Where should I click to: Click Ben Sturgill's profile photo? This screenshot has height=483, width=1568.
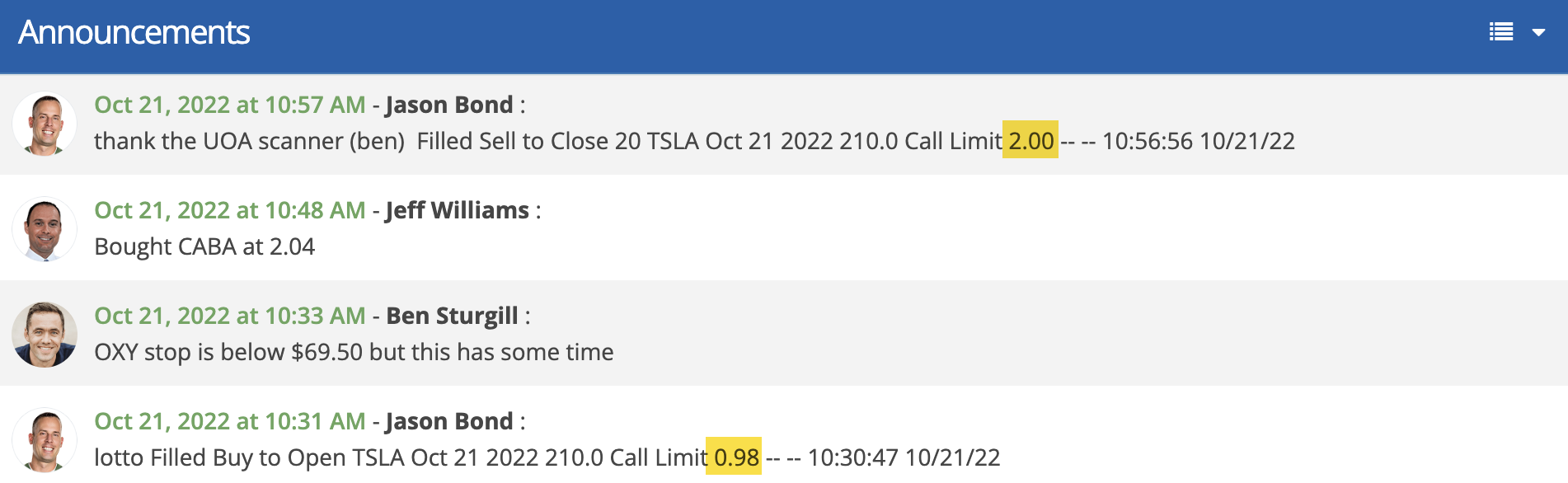coord(45,335)
